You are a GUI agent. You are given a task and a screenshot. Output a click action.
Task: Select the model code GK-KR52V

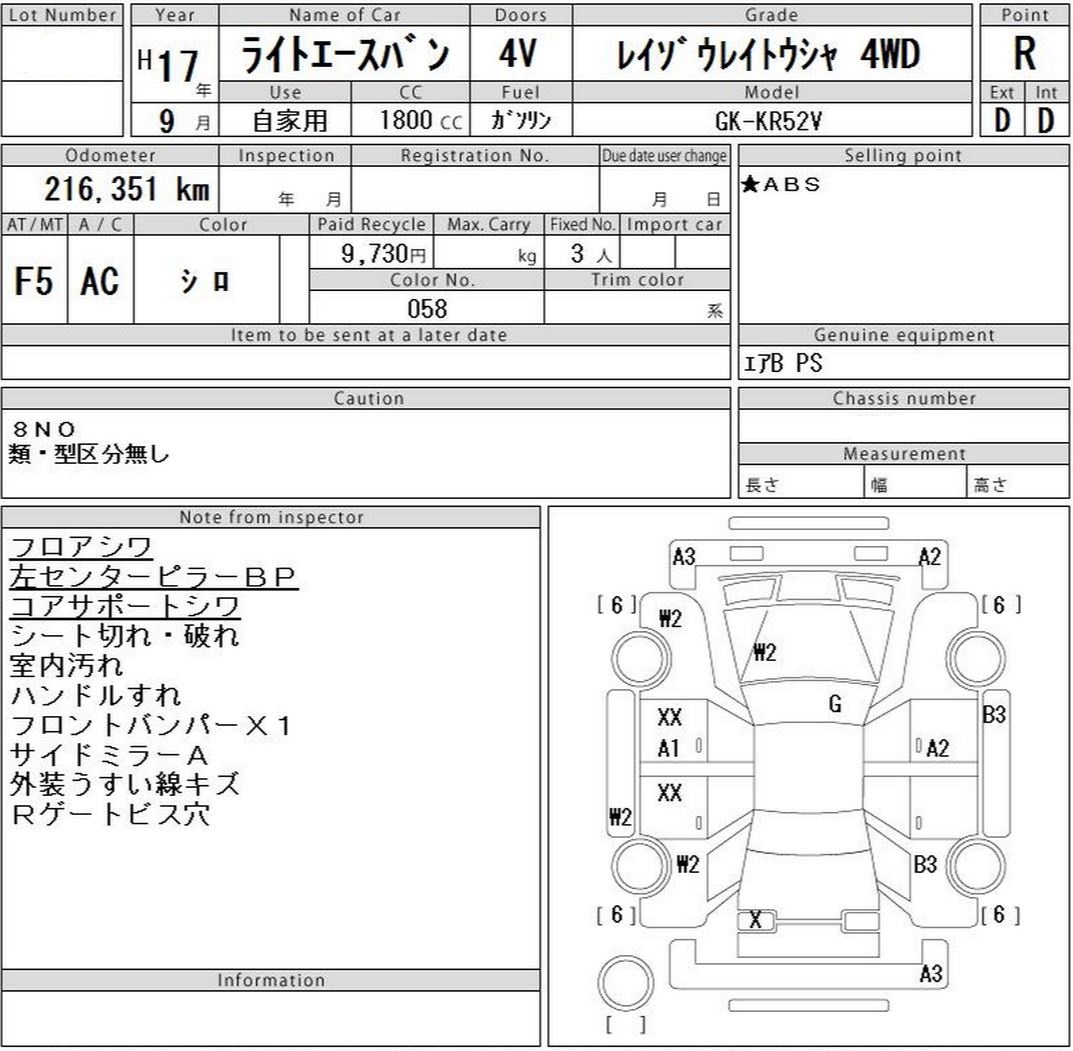tap(768, 121)
